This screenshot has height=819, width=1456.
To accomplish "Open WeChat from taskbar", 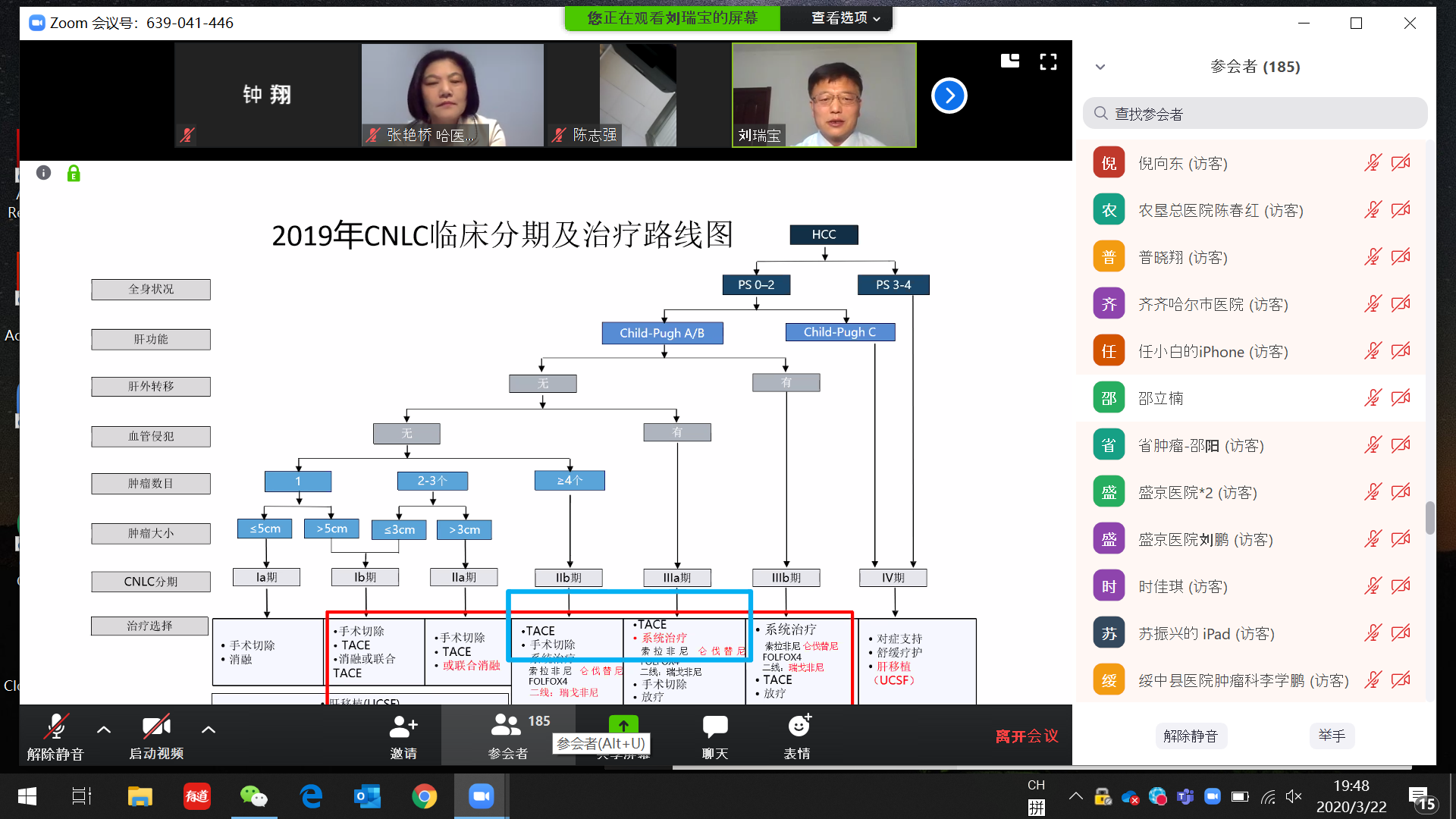I will pyautogui.click(x=254, y=796).
